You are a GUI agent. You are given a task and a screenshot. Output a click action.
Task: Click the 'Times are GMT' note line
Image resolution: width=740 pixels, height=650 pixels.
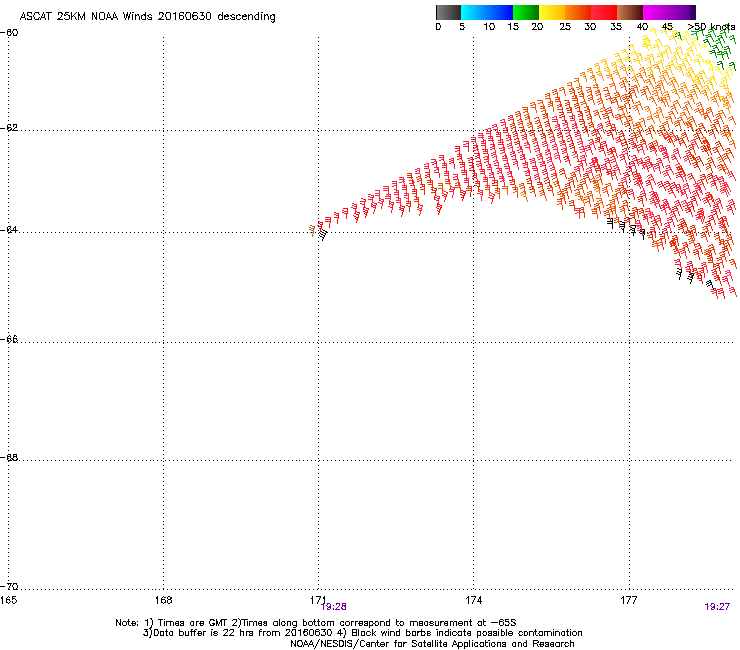[x=316, y=623]
